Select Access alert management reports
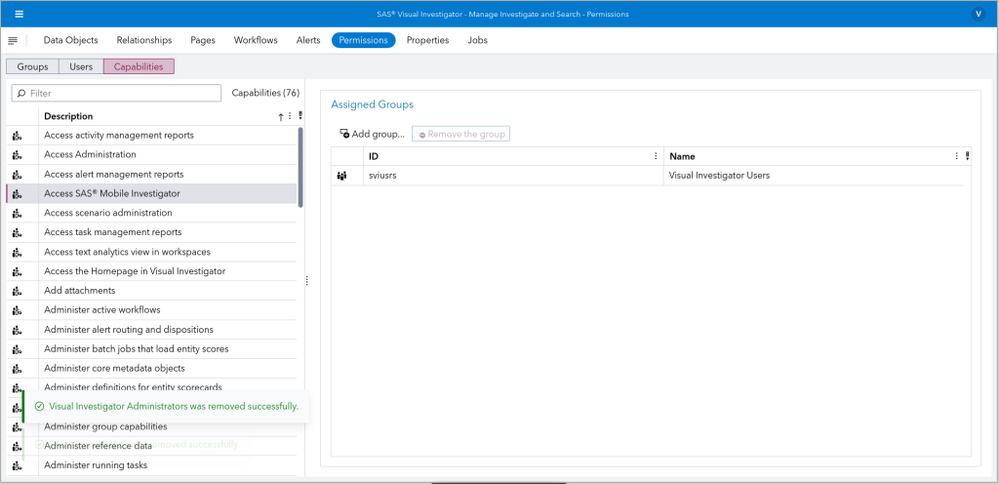Image resolution: width=999 pixels, height=484 pixels. [152, 174]
